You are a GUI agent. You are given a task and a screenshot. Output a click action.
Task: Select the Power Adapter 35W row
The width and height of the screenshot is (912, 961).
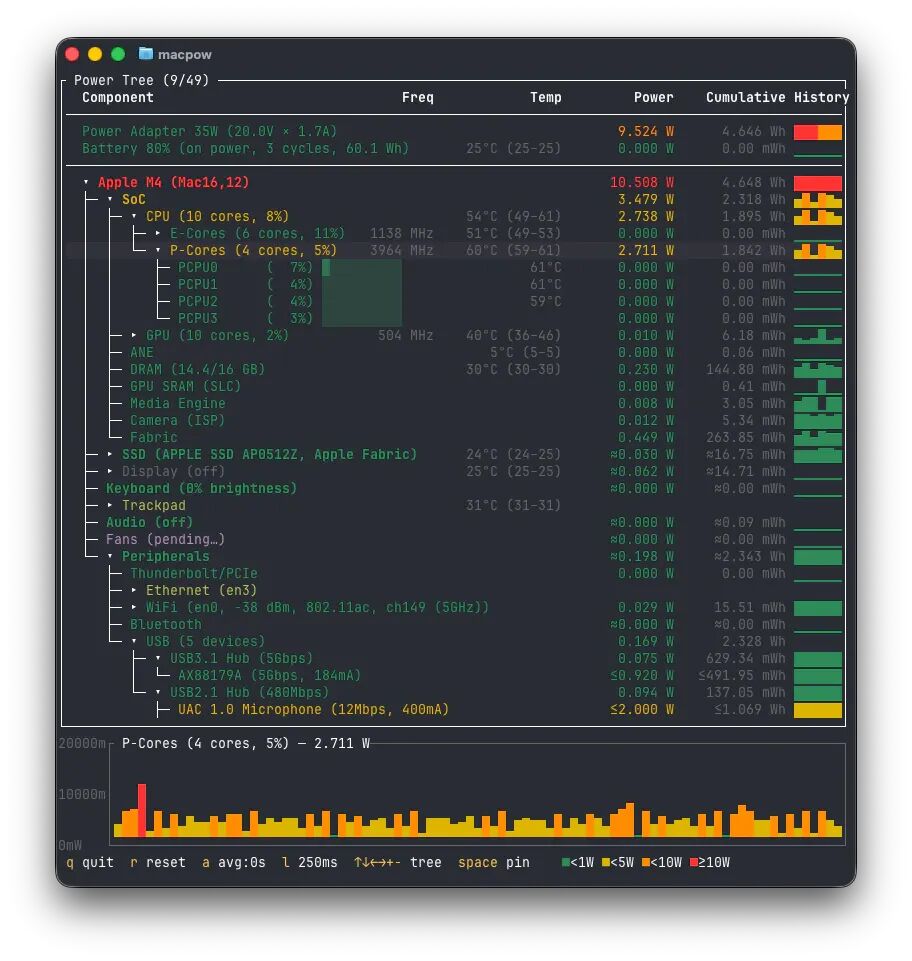click(x=454, y=131)
